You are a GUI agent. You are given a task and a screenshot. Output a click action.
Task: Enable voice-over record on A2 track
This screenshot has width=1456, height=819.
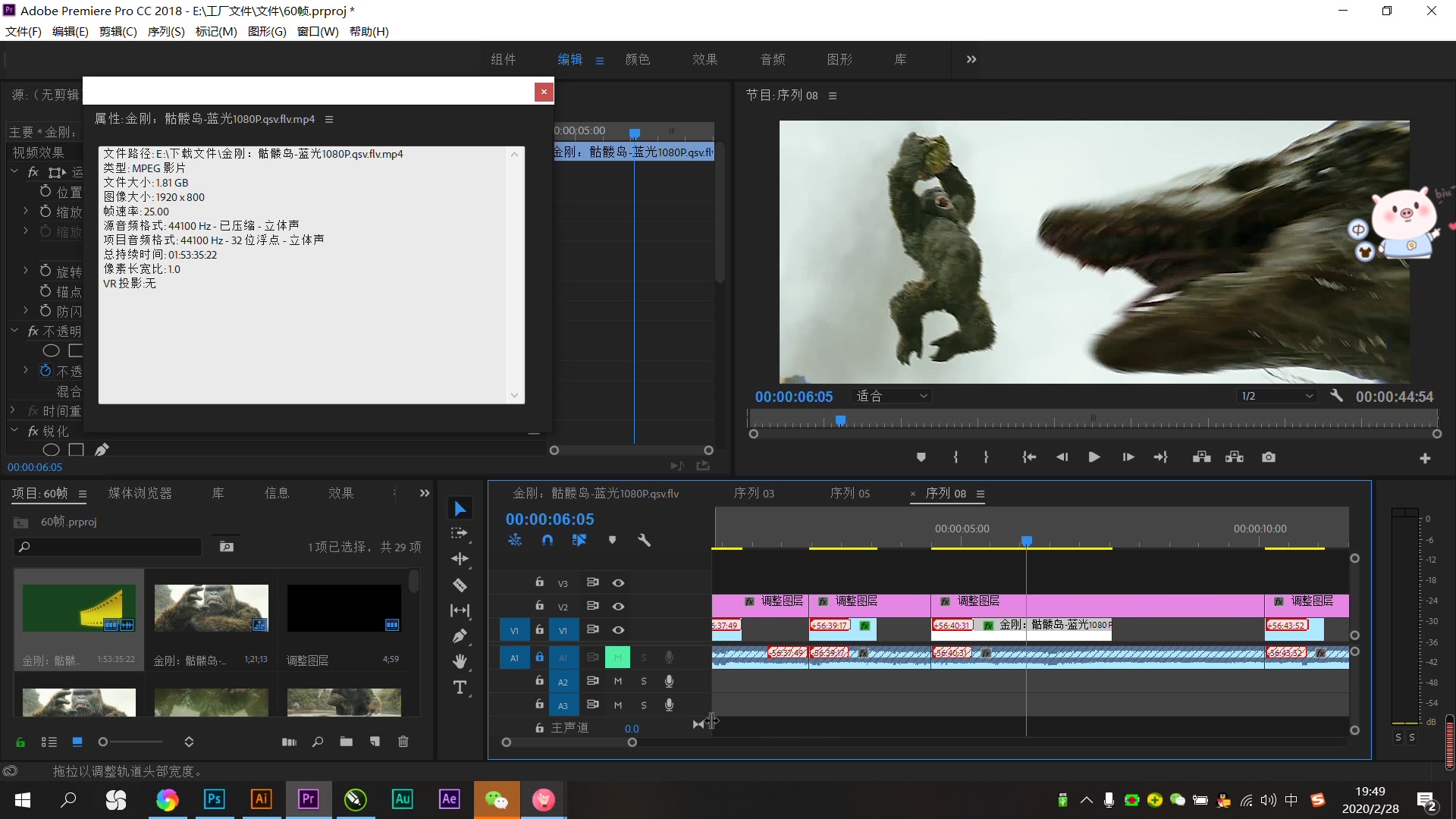[x=669, y=681]
